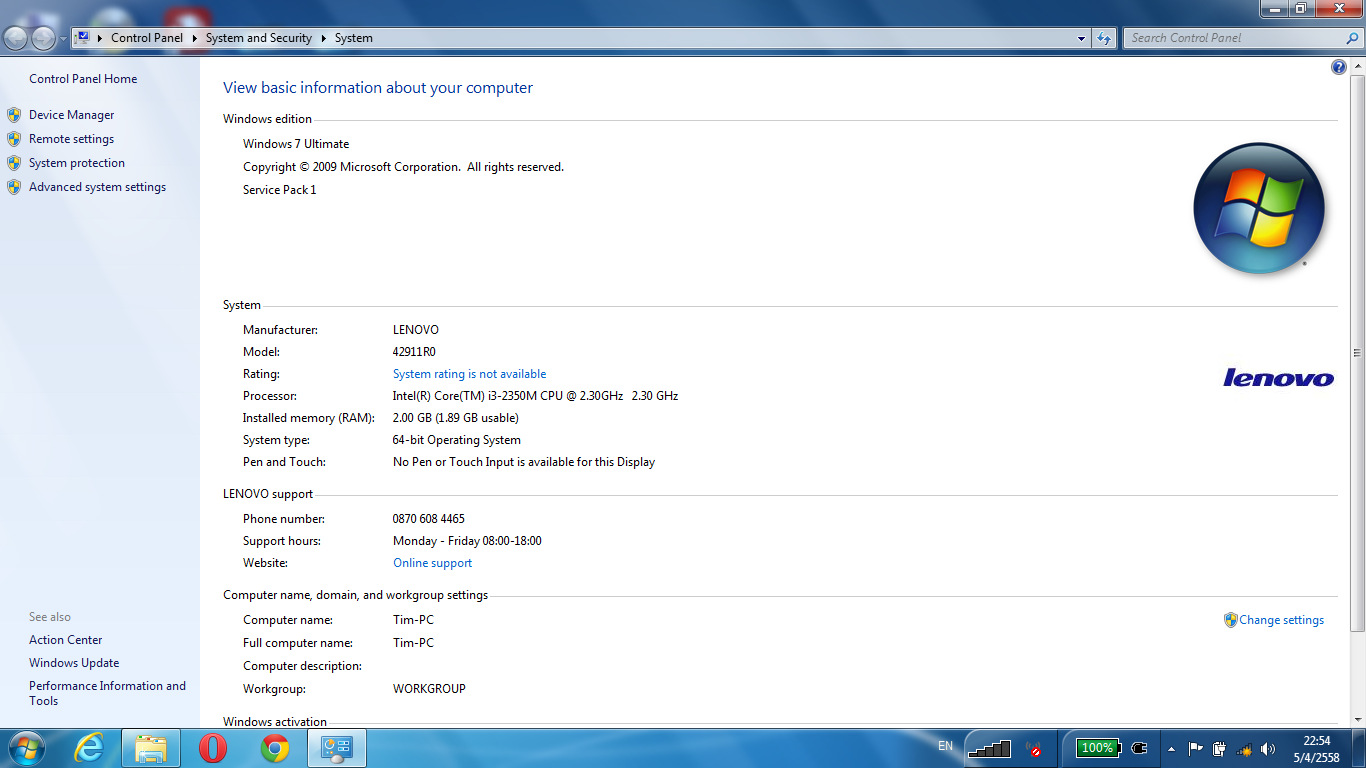
Task: Click the memory value '2.00 GB (1.89 GB usable)'
Action: [456, 418]
